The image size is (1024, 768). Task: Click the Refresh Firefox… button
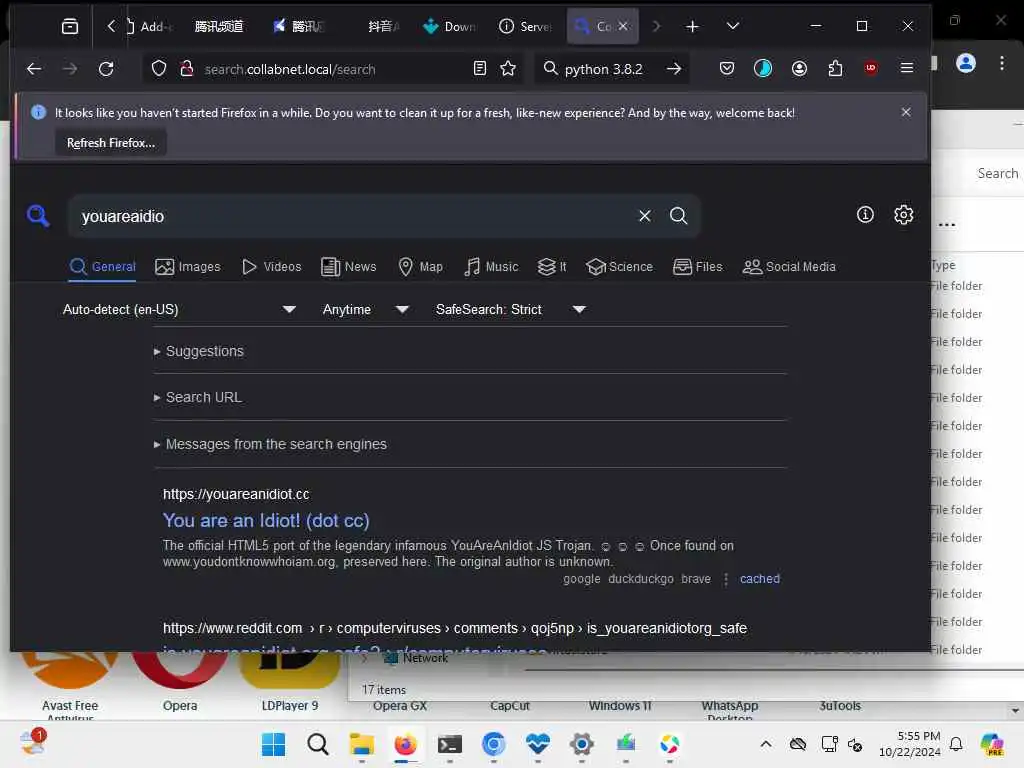[110, 142]
